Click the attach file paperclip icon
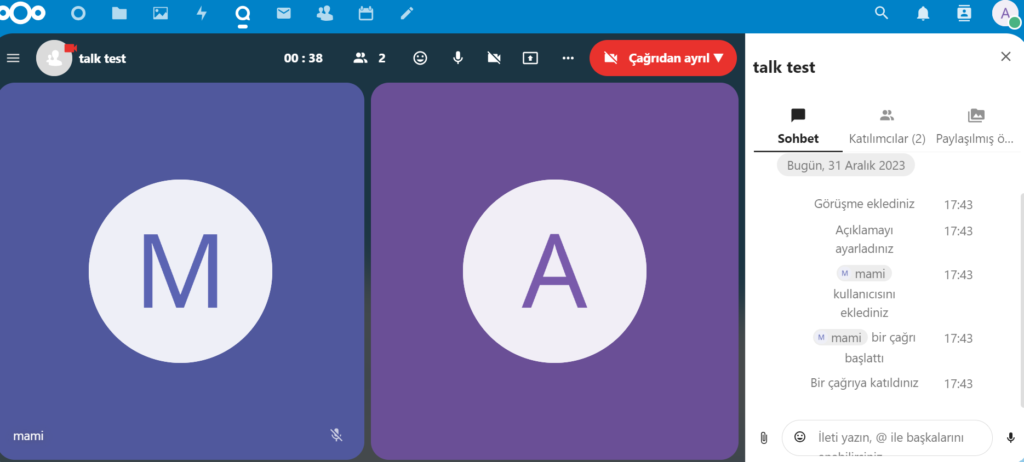 click(x=763, y=438)
